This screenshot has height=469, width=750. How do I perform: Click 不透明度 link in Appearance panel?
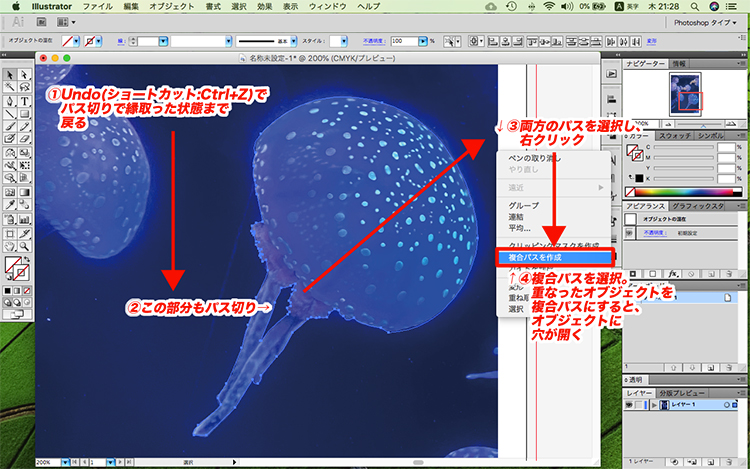pos(655,233)
